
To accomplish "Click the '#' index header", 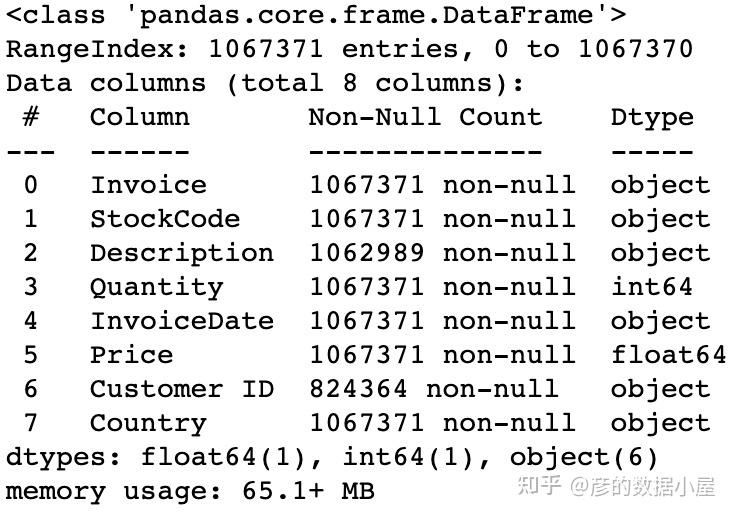I will pyautogui.click(x=31, y=117).
